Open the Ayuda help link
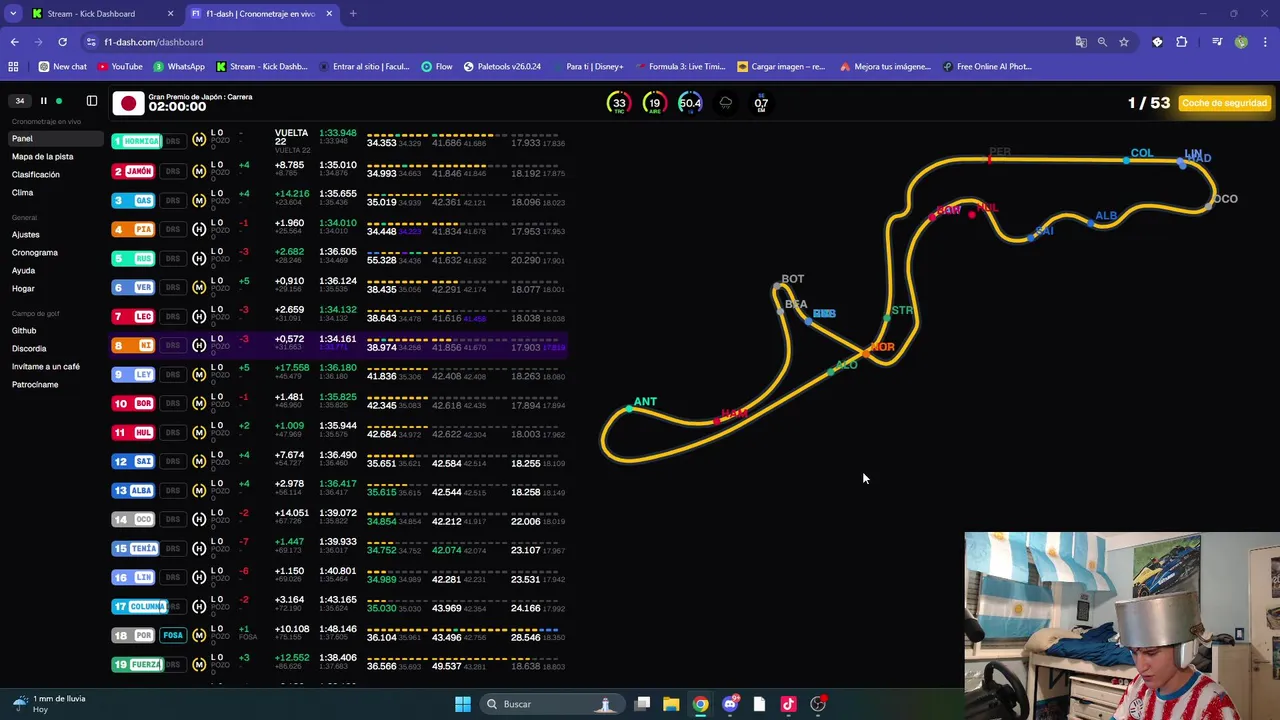The width and height of the screenshot is (1280, 720). pyautogui.click(x=24, y=271)
